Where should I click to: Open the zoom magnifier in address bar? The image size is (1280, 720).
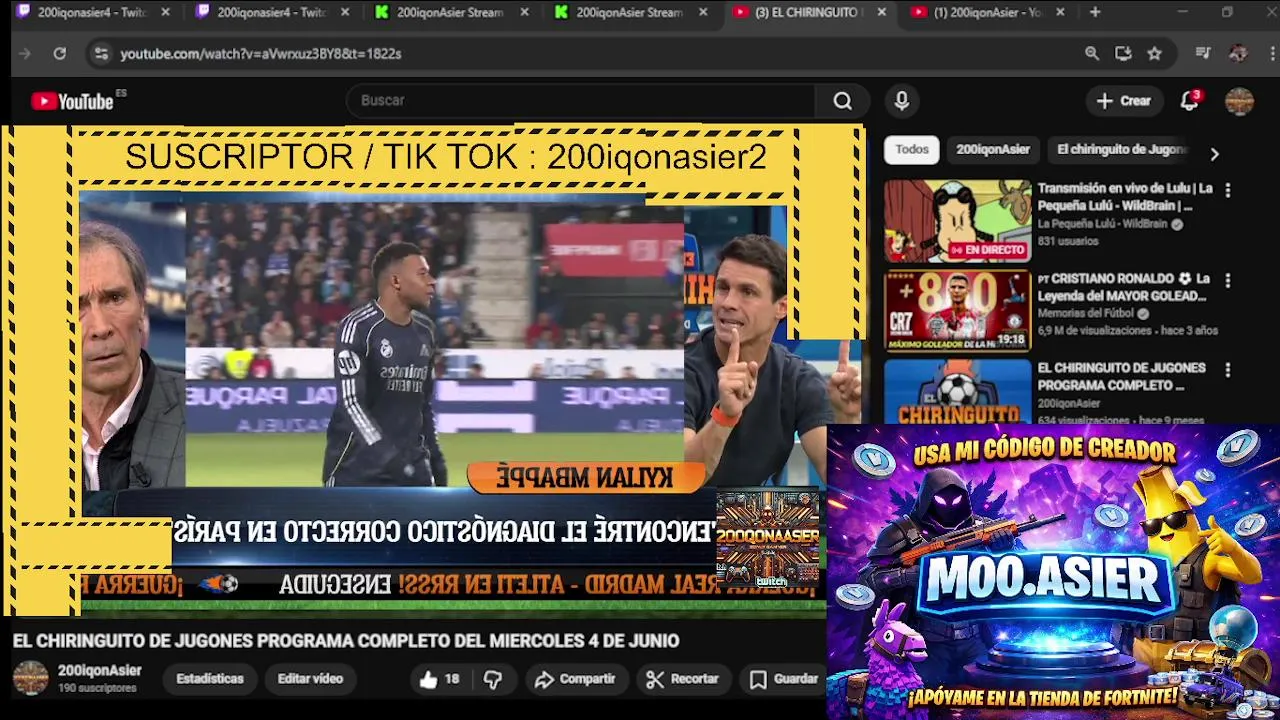click(x=1092, y=54)
